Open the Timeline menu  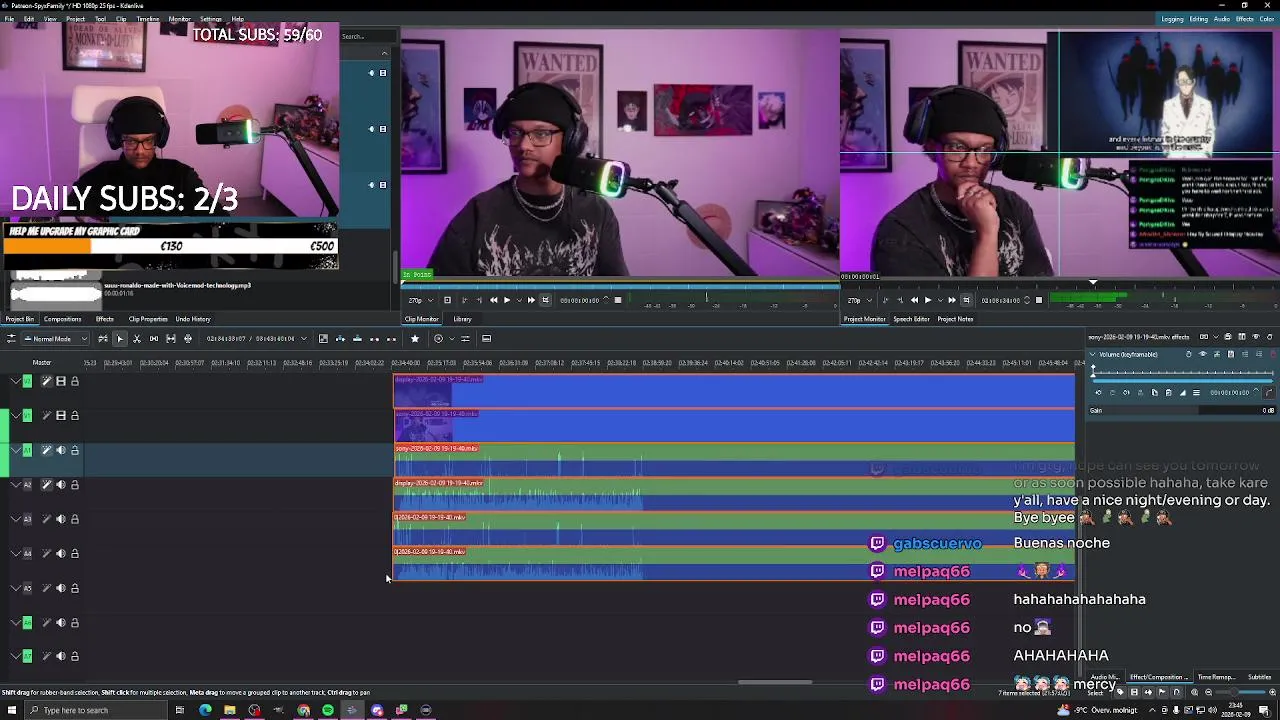click(147, 19)
